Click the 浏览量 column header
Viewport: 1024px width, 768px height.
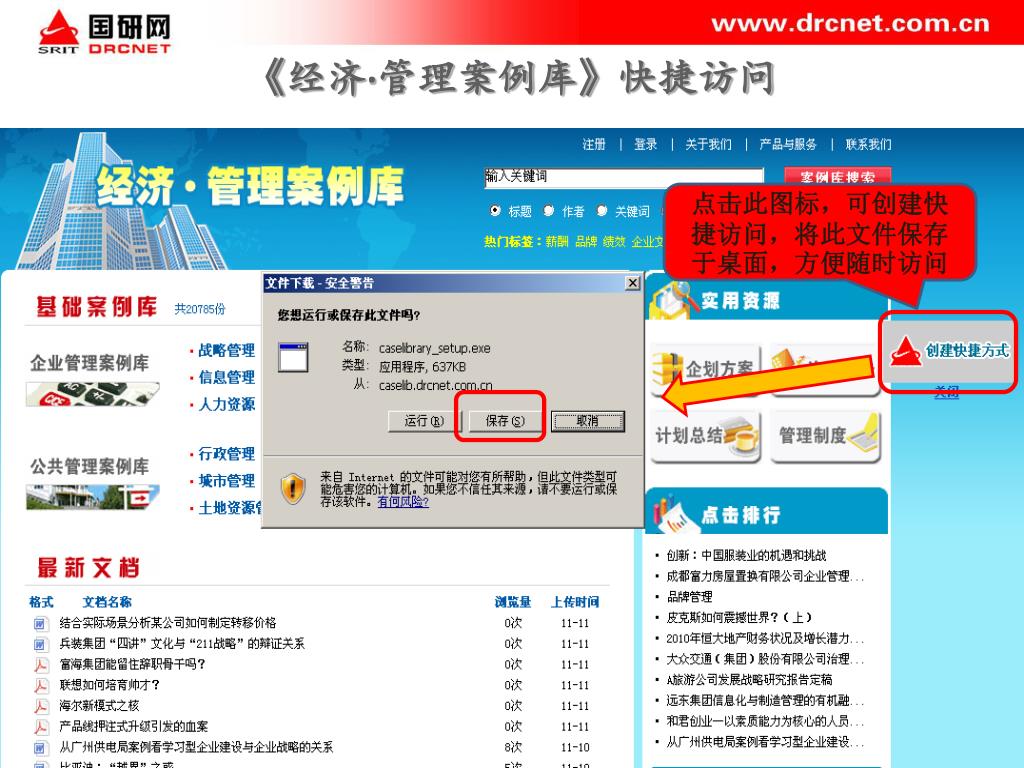pos(513,602)
